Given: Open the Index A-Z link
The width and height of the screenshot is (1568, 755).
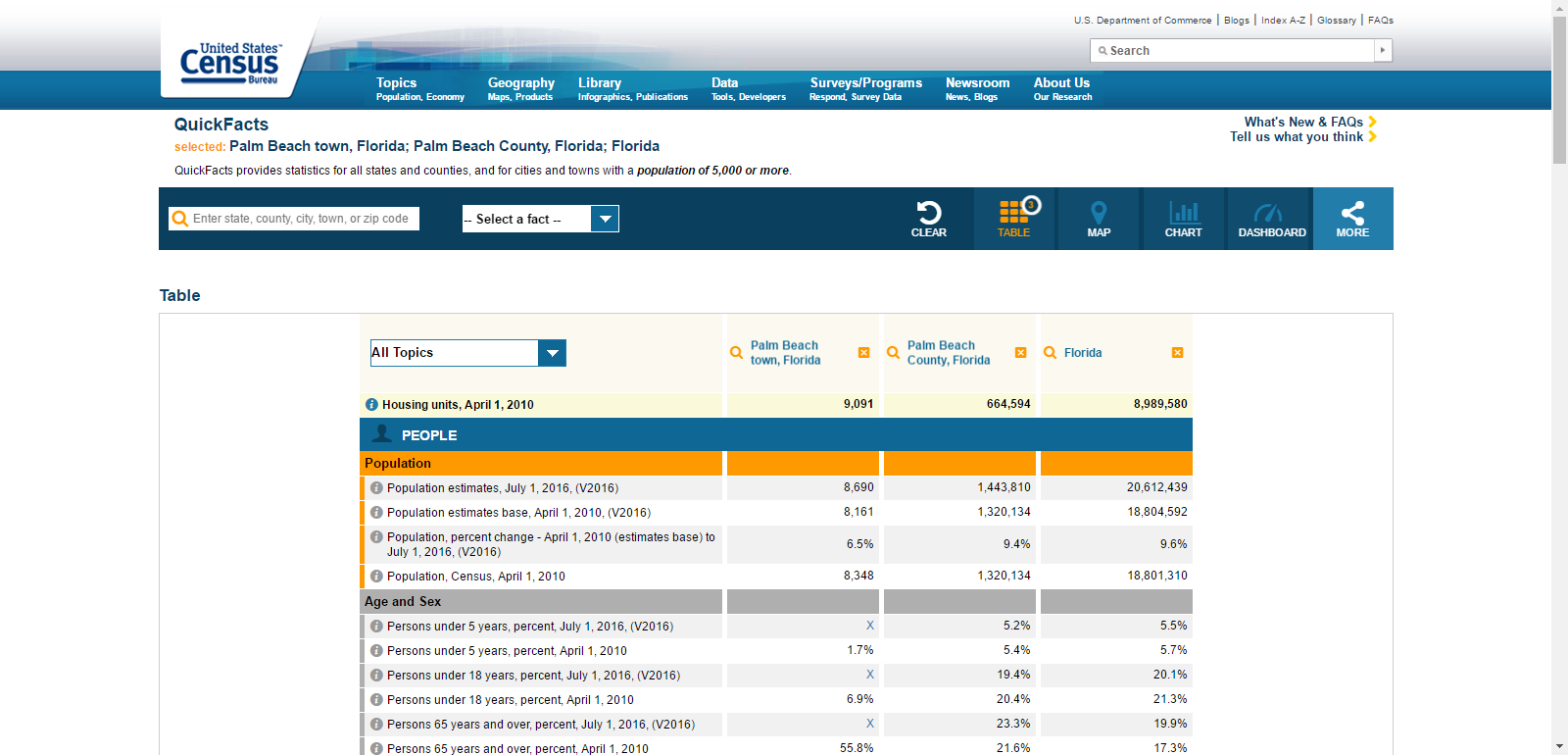Looking at the screenshot, I should 1283,20.
